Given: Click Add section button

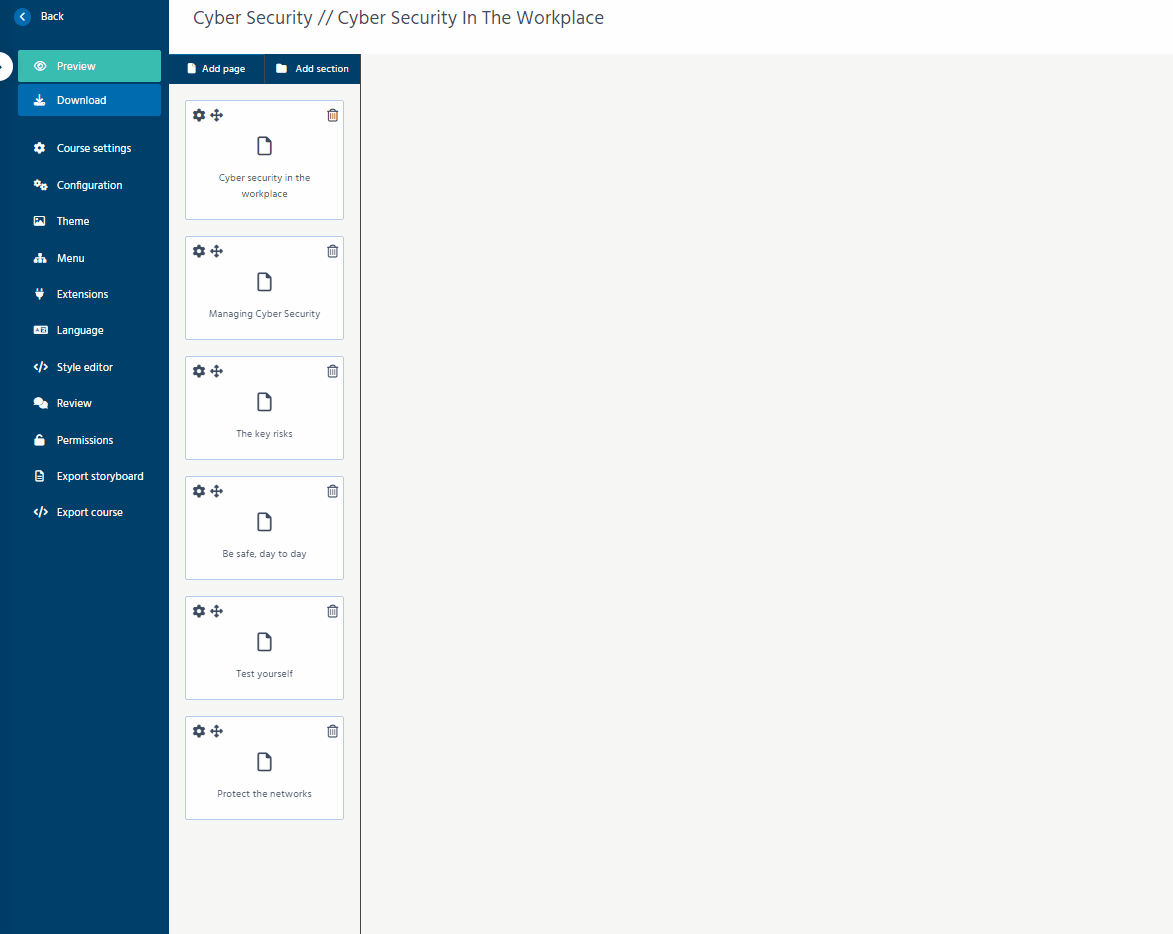Looking at the screenshot, I should [312, 69].
